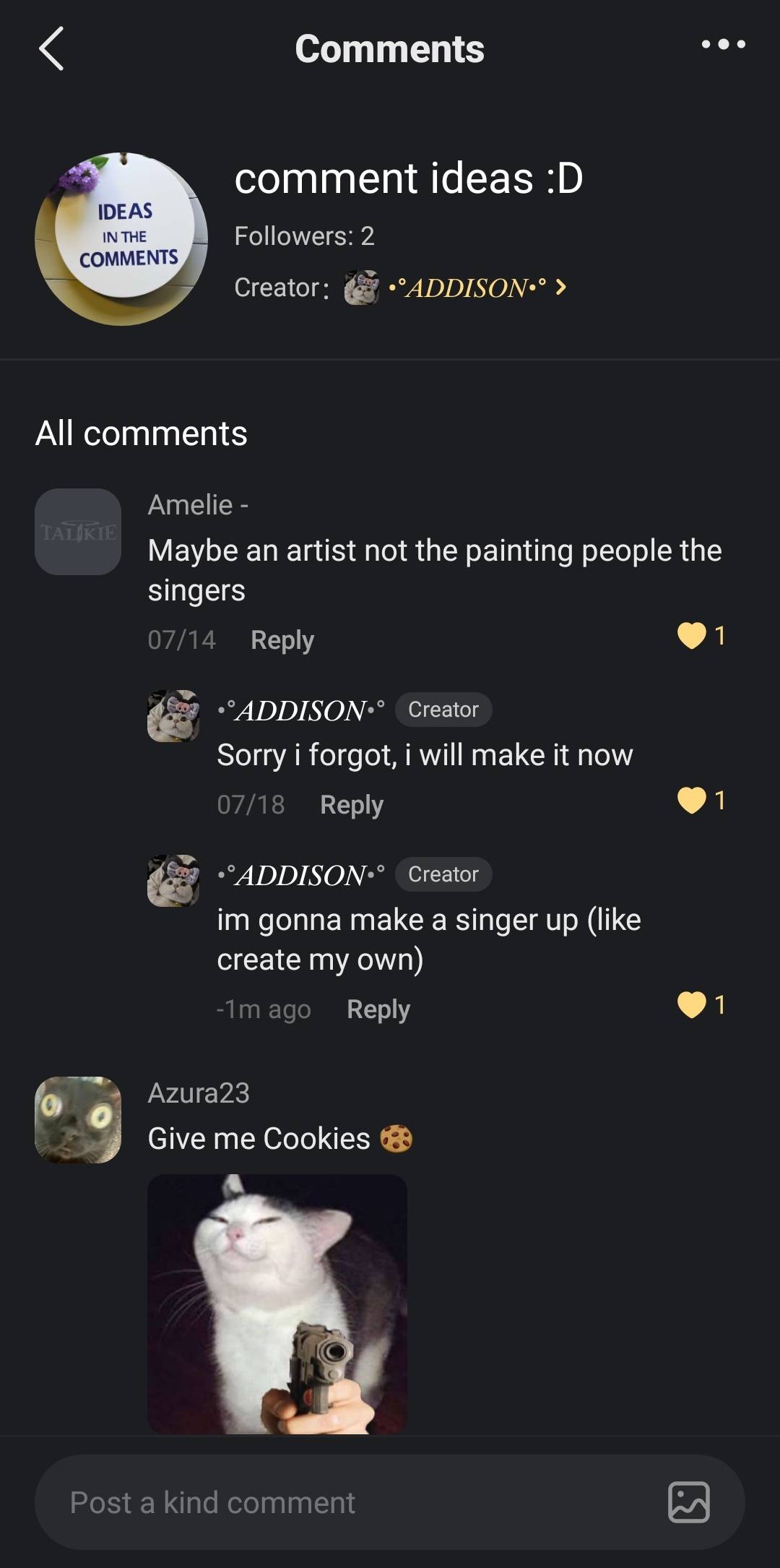780x1568 pixels.
Task: Open Amelie's Talkie profile avatar
Action: click(78, 532)
